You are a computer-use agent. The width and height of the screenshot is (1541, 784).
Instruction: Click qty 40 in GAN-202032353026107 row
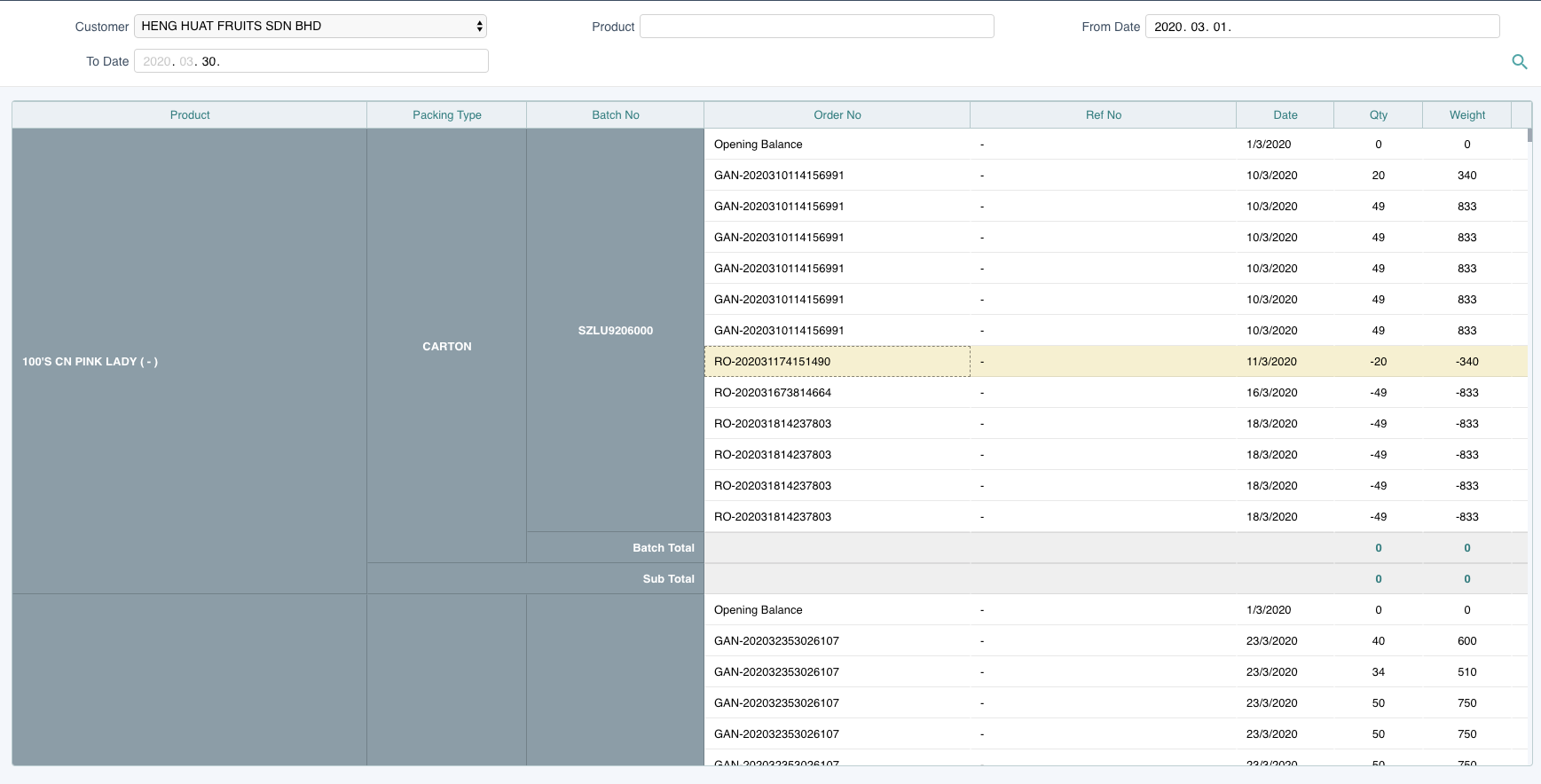[x=1379, y=640]
